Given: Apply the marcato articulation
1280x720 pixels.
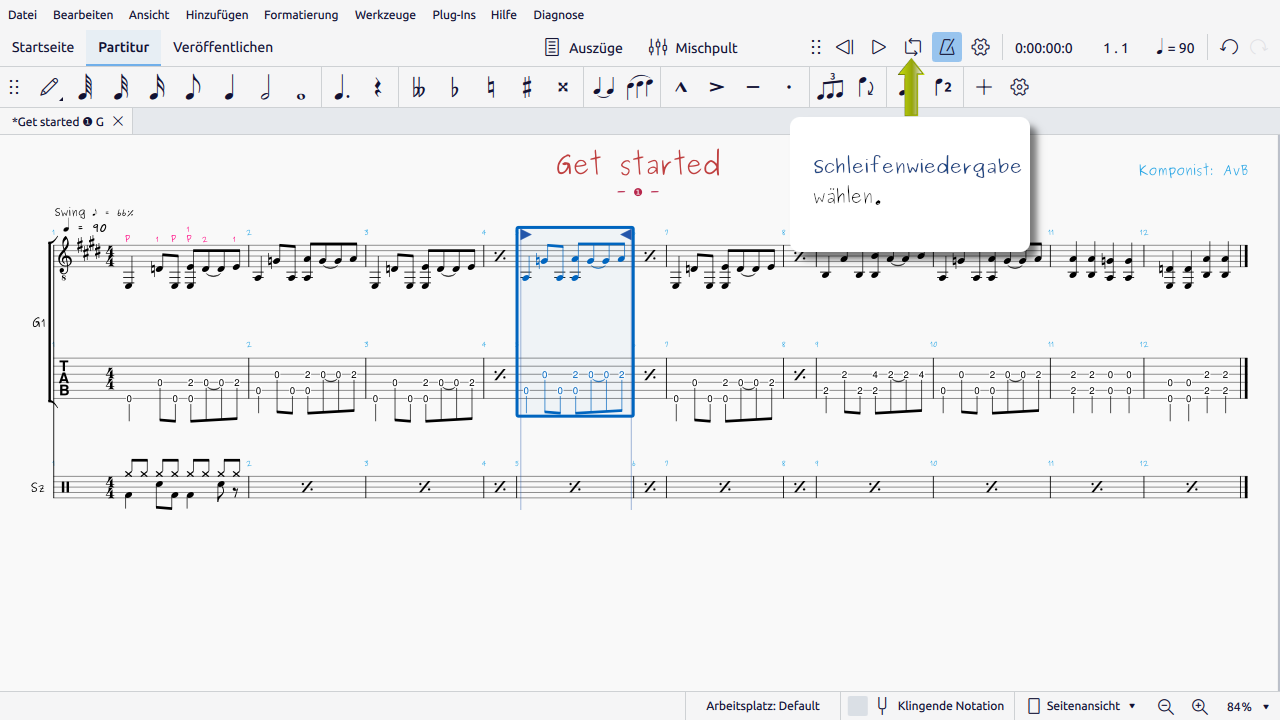Looking at the screenshot, I should click(681, 88).
